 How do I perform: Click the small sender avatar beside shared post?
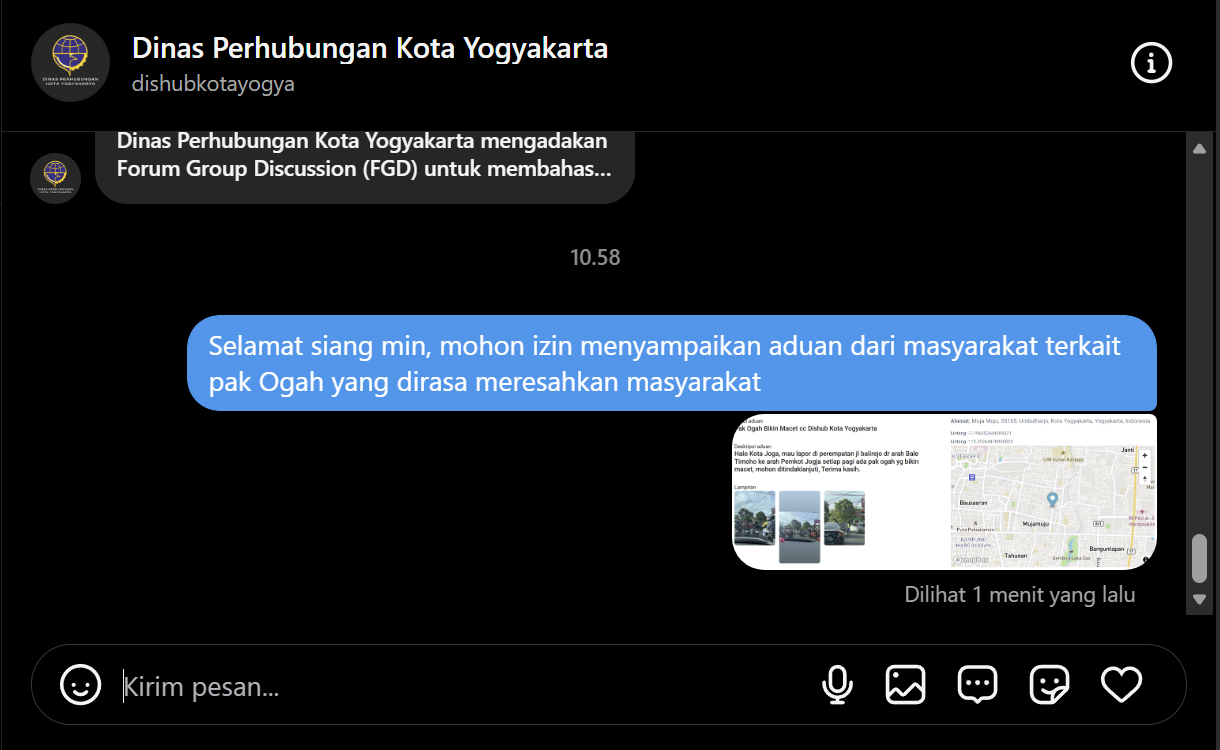point(56,178)
